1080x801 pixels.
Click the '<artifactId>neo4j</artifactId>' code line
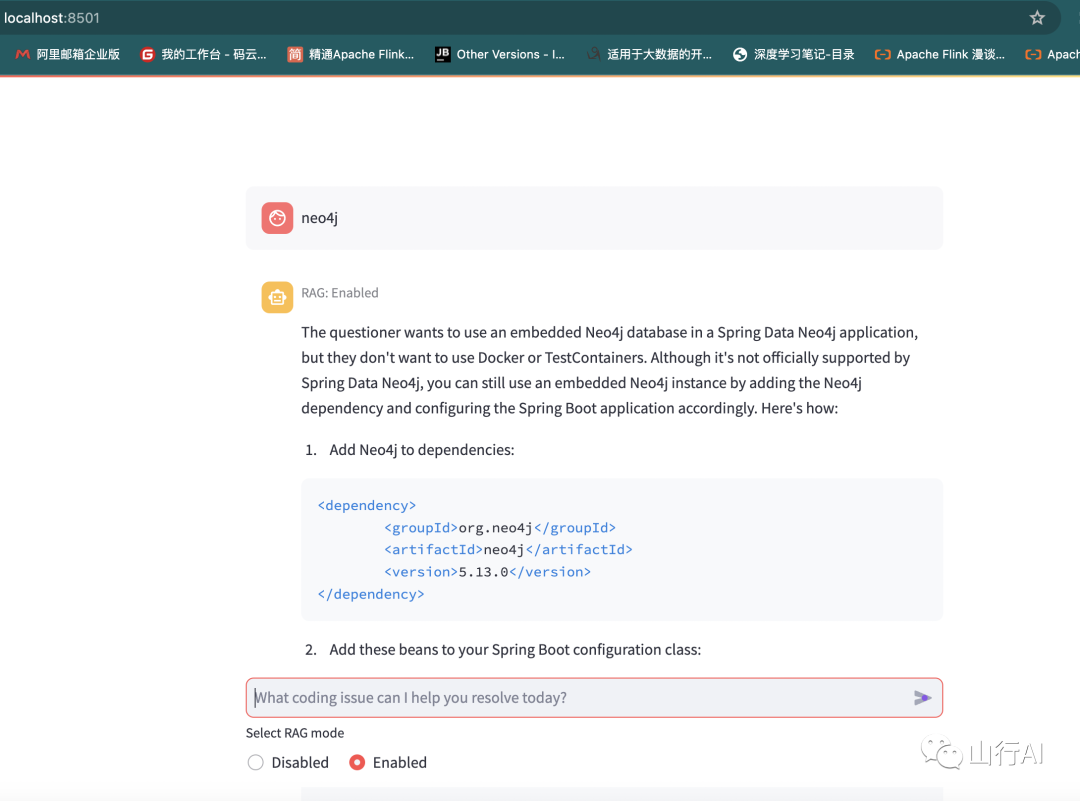[508, 550]
